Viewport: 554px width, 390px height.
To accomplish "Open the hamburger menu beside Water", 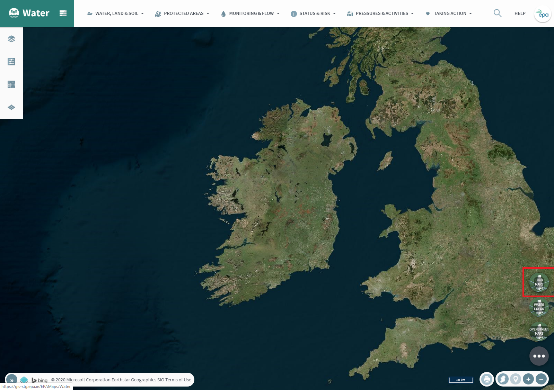I will (x=63, y=13).
